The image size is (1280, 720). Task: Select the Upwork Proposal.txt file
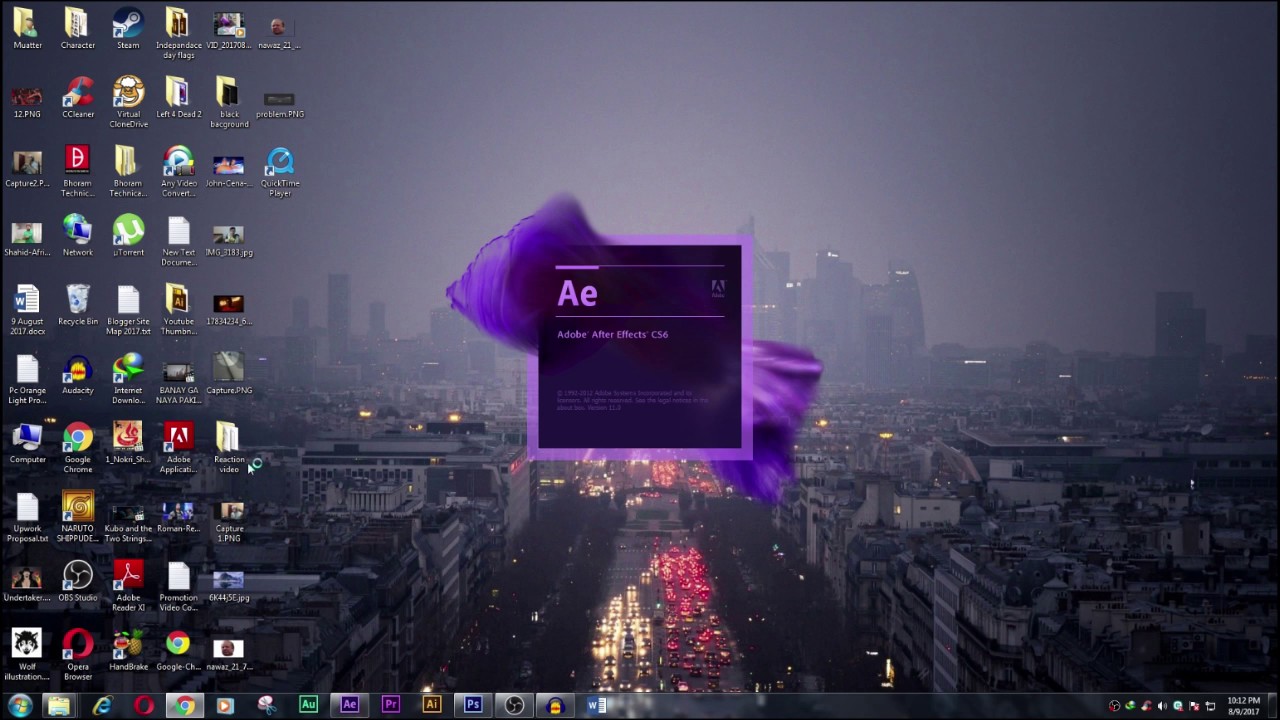pos(27,516)
